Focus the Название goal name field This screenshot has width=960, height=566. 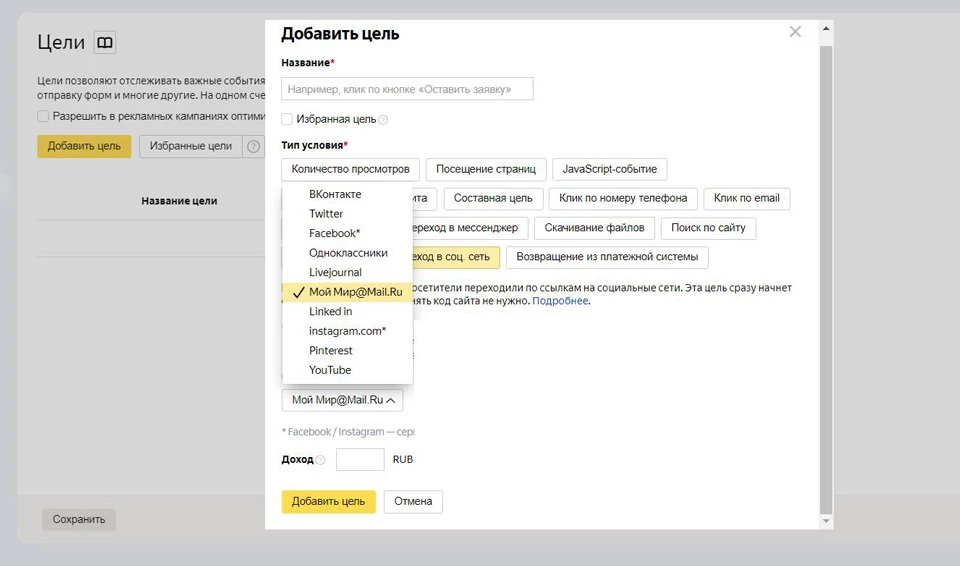[x=407, y=89]
